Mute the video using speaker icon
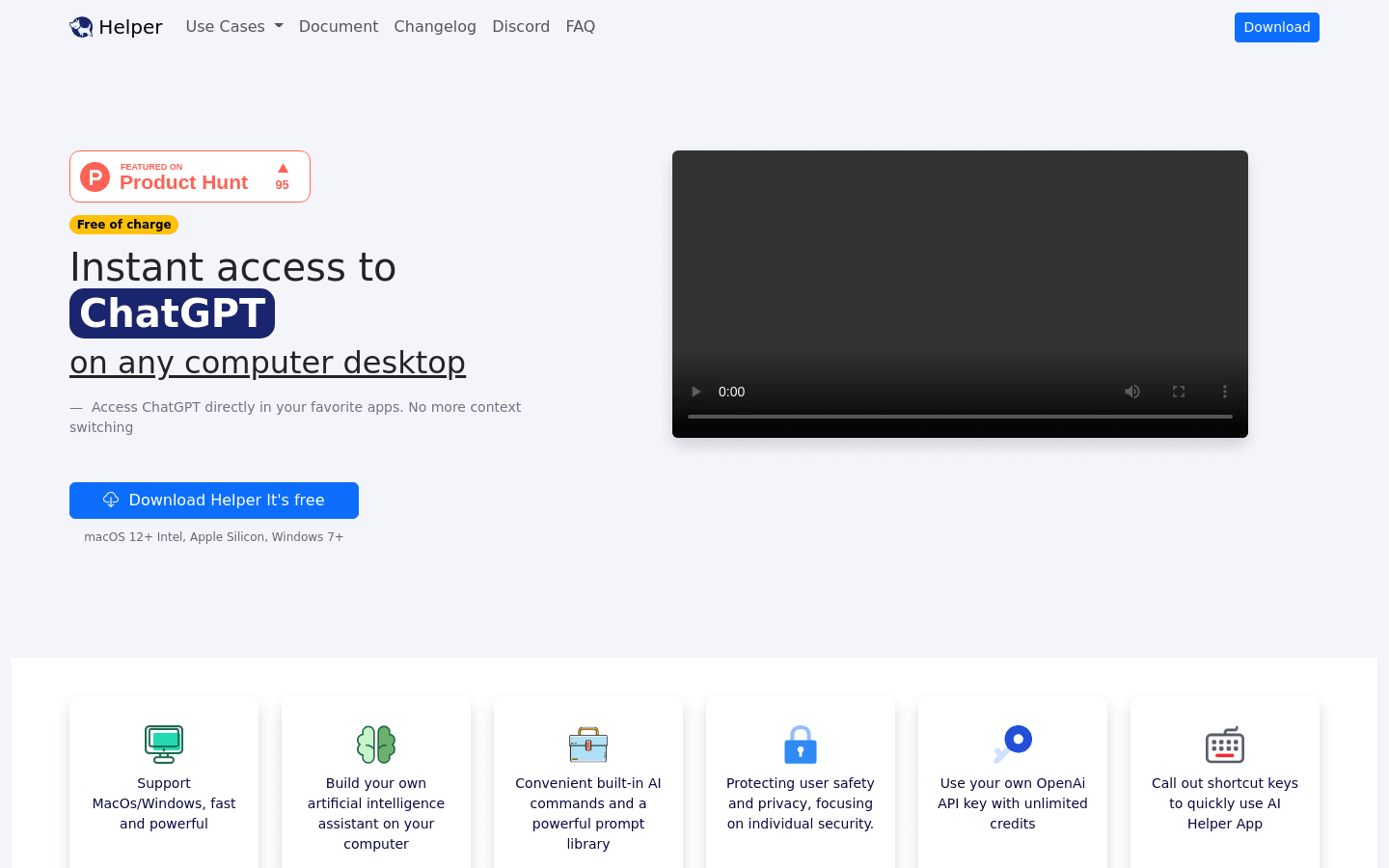Image resolution: width=1389 pixels, height=868 pixels. pos(1132,392)
